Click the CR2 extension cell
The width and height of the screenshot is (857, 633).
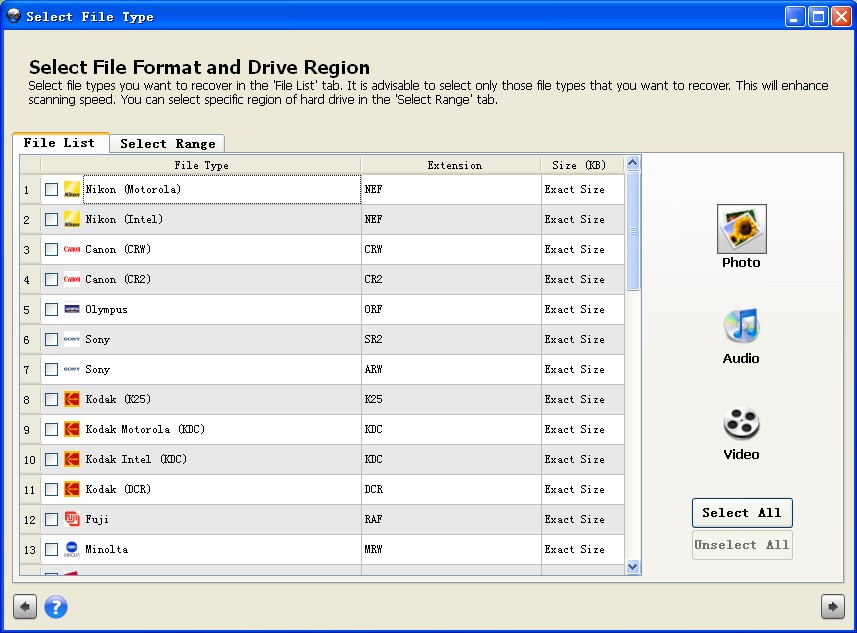point(451,279)
